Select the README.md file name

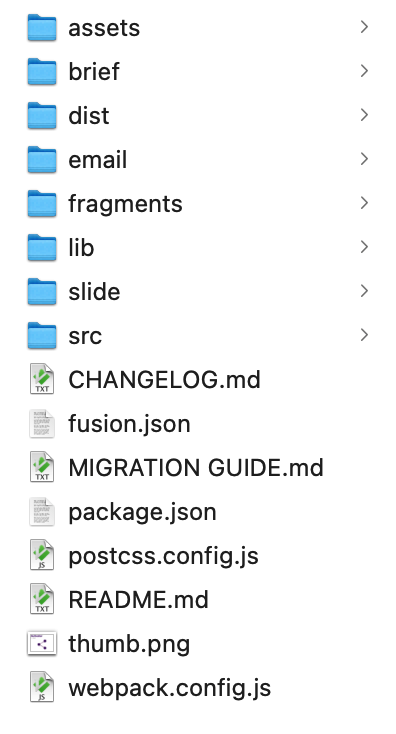point(139,600)
